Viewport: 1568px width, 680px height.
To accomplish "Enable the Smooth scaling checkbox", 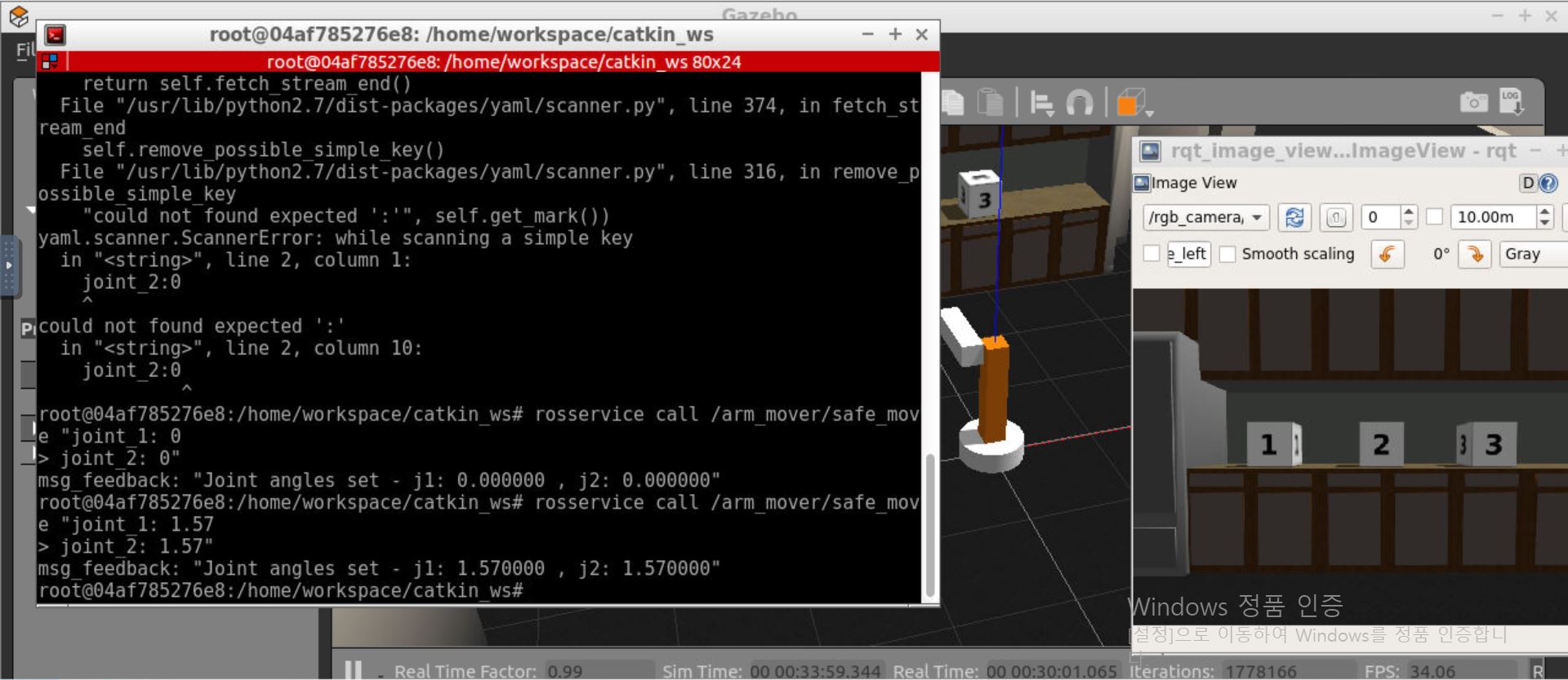I will point(1227,254).
